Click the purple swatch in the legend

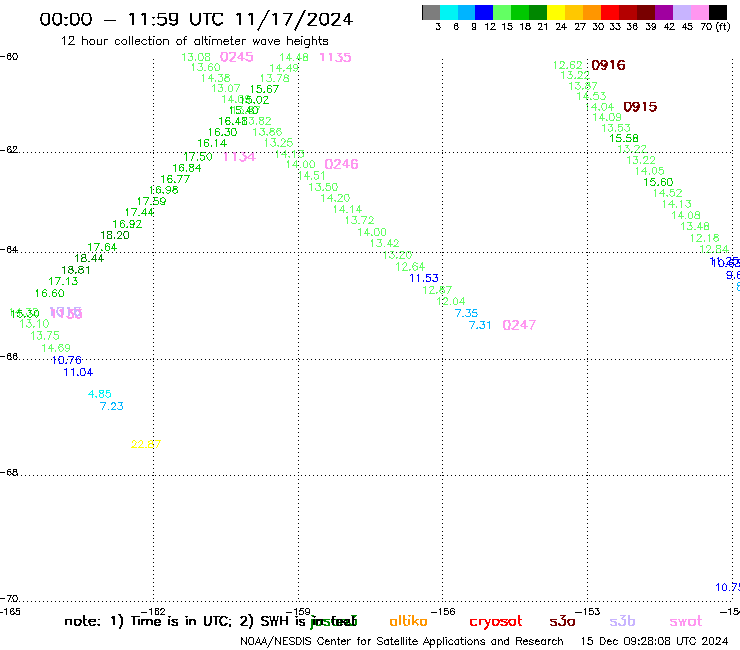click(x=664, y=12)
